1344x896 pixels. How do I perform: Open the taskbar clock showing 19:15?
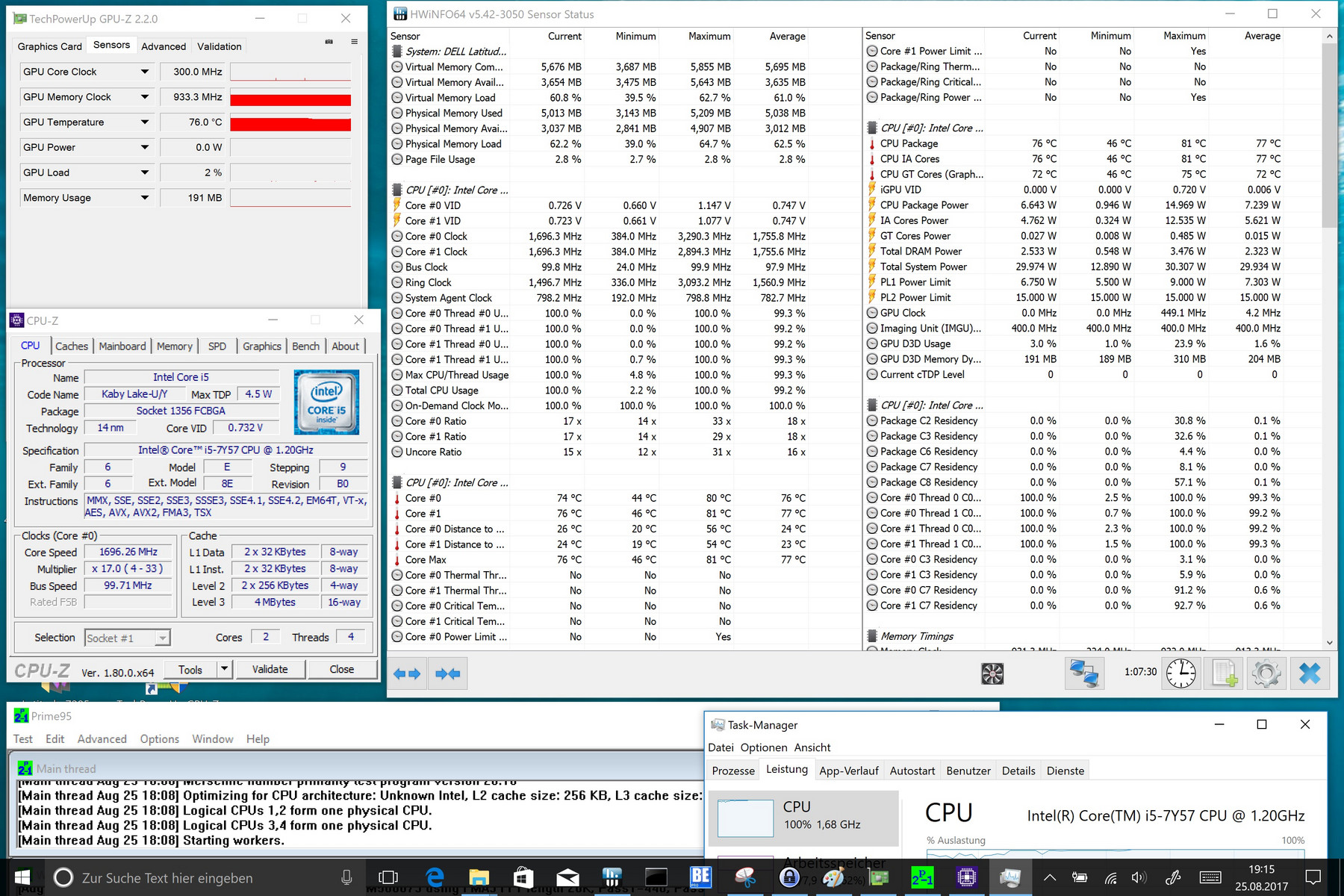pyautogui.click(x=1261, y=877)
